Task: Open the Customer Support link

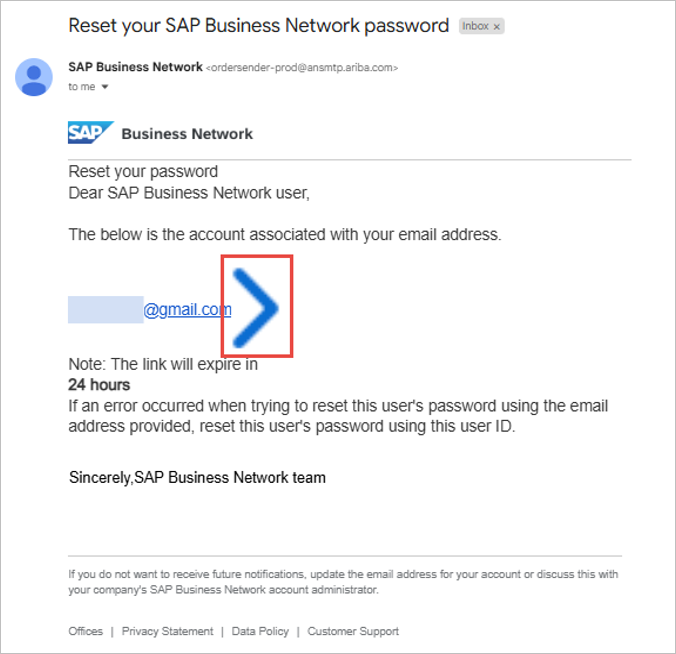Action: (353, 631)
